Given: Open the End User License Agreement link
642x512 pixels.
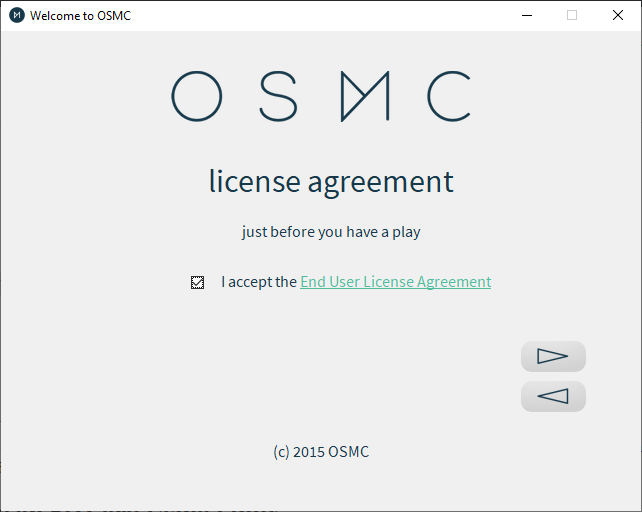Looking at the screenshot, I should pos(396,282).
